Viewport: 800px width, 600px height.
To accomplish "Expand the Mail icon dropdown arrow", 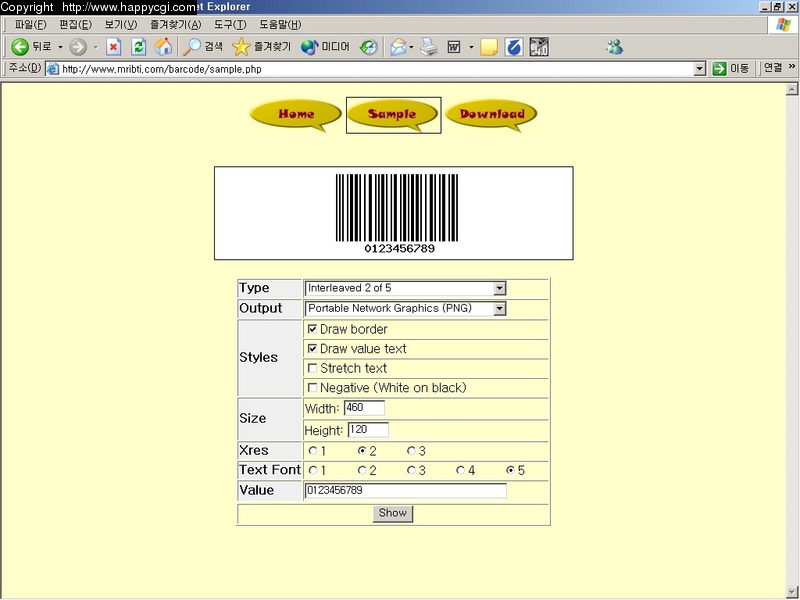I will coord(411,47).
